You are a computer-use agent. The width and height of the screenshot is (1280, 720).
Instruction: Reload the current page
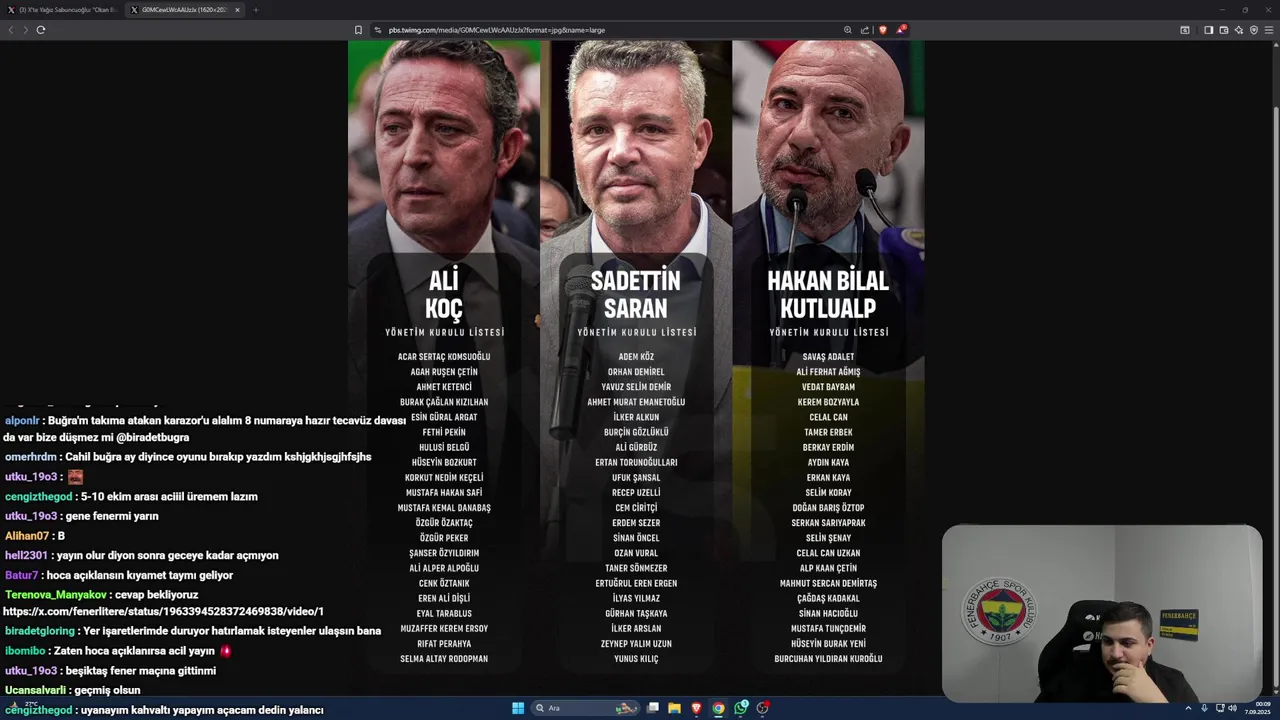point(41,30)
